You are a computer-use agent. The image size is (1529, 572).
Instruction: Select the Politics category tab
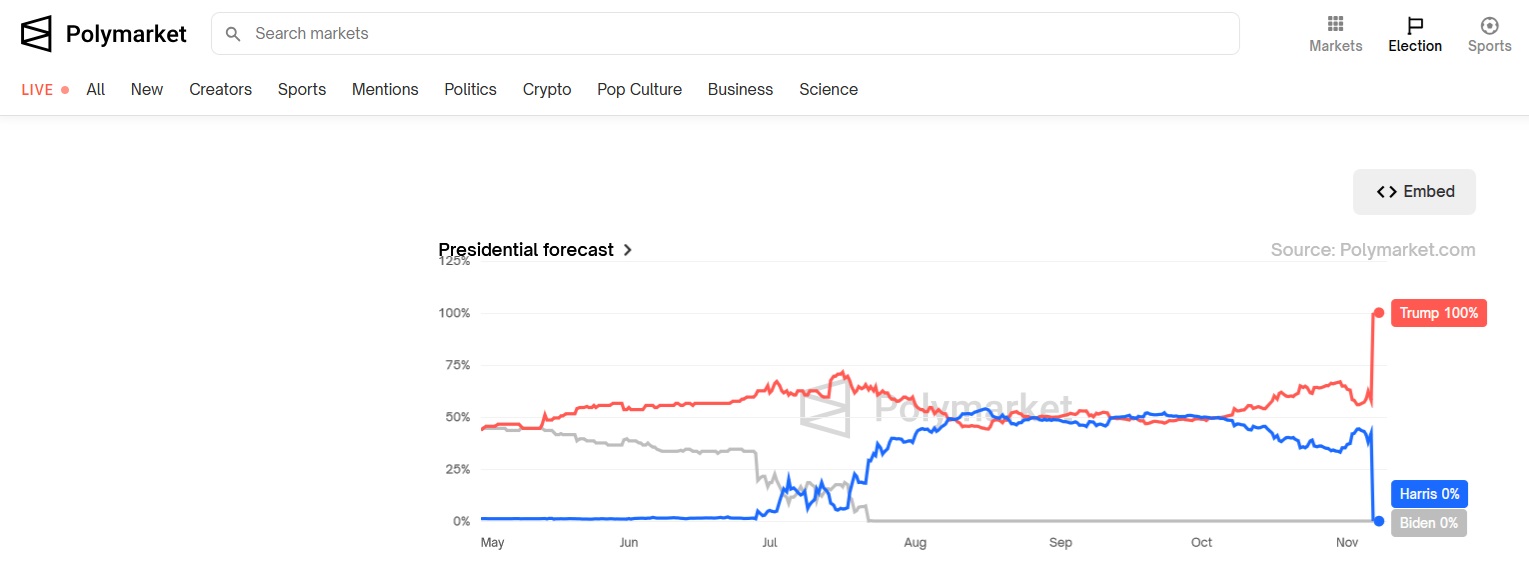coord(470,89)
